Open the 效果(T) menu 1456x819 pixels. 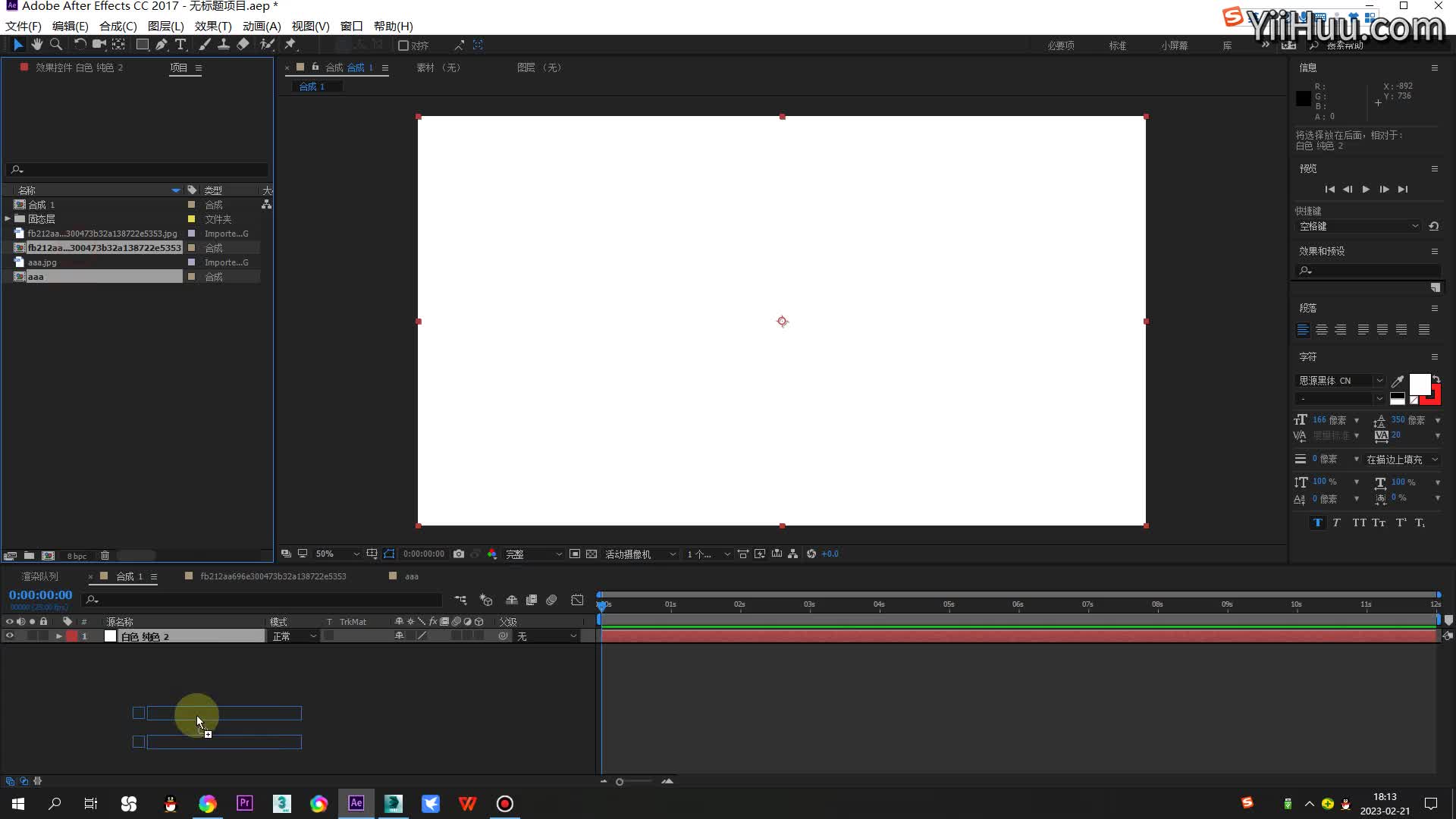click(213, 26)
